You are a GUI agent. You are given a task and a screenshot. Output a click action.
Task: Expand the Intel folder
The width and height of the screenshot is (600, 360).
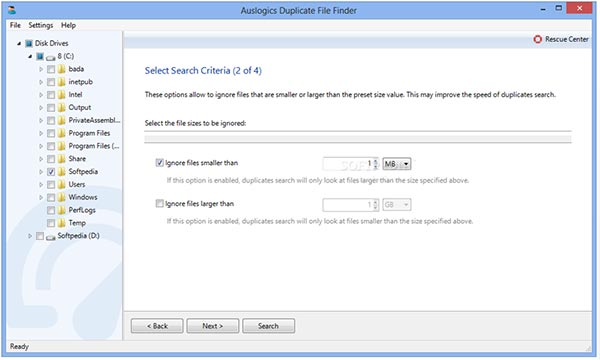point(41,95)
